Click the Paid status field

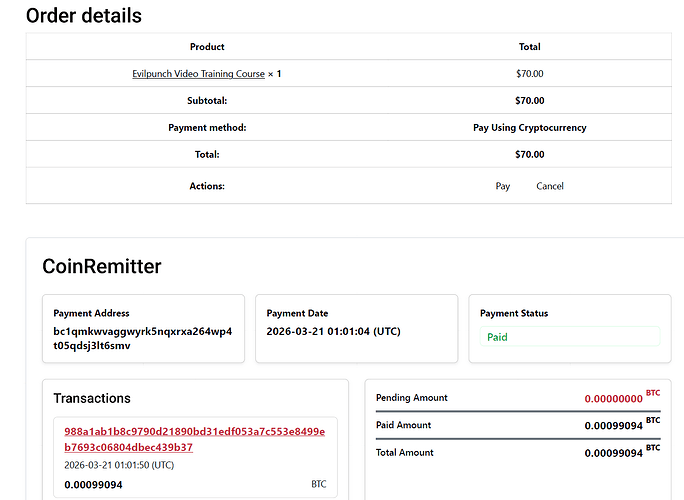570,337
